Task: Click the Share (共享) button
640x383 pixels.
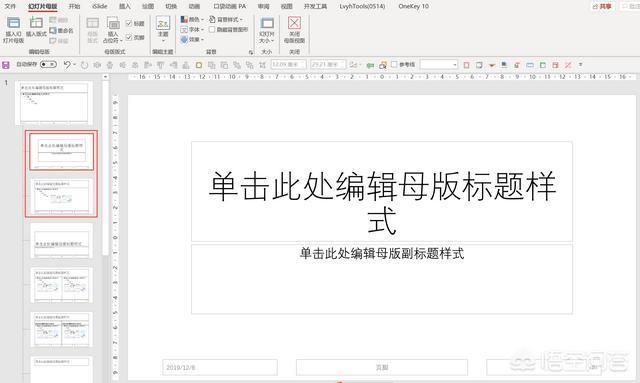Action: coord(602,6)
